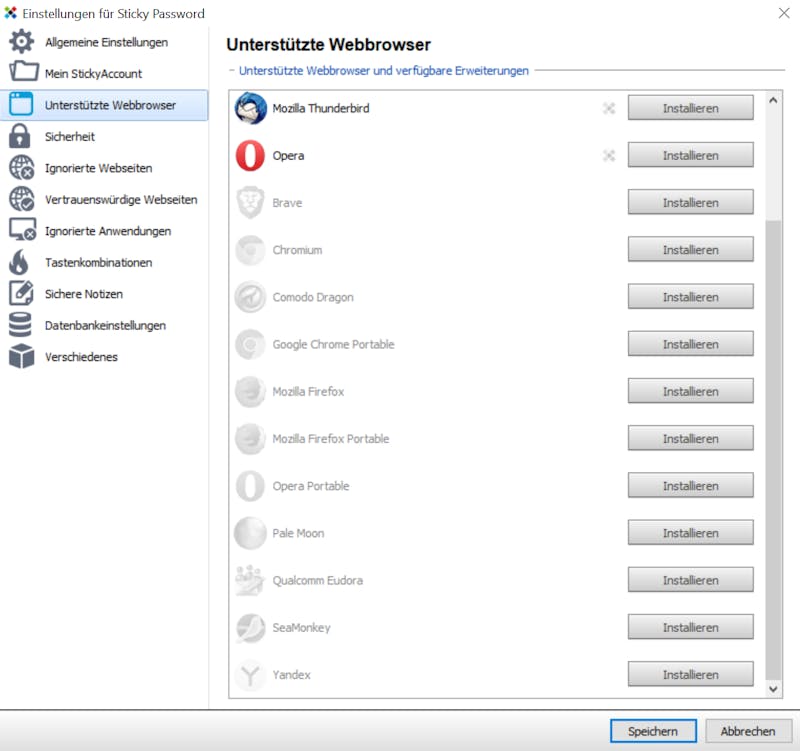
Task: Click the box icon for Verschiedenes
Action: point(21,356)
